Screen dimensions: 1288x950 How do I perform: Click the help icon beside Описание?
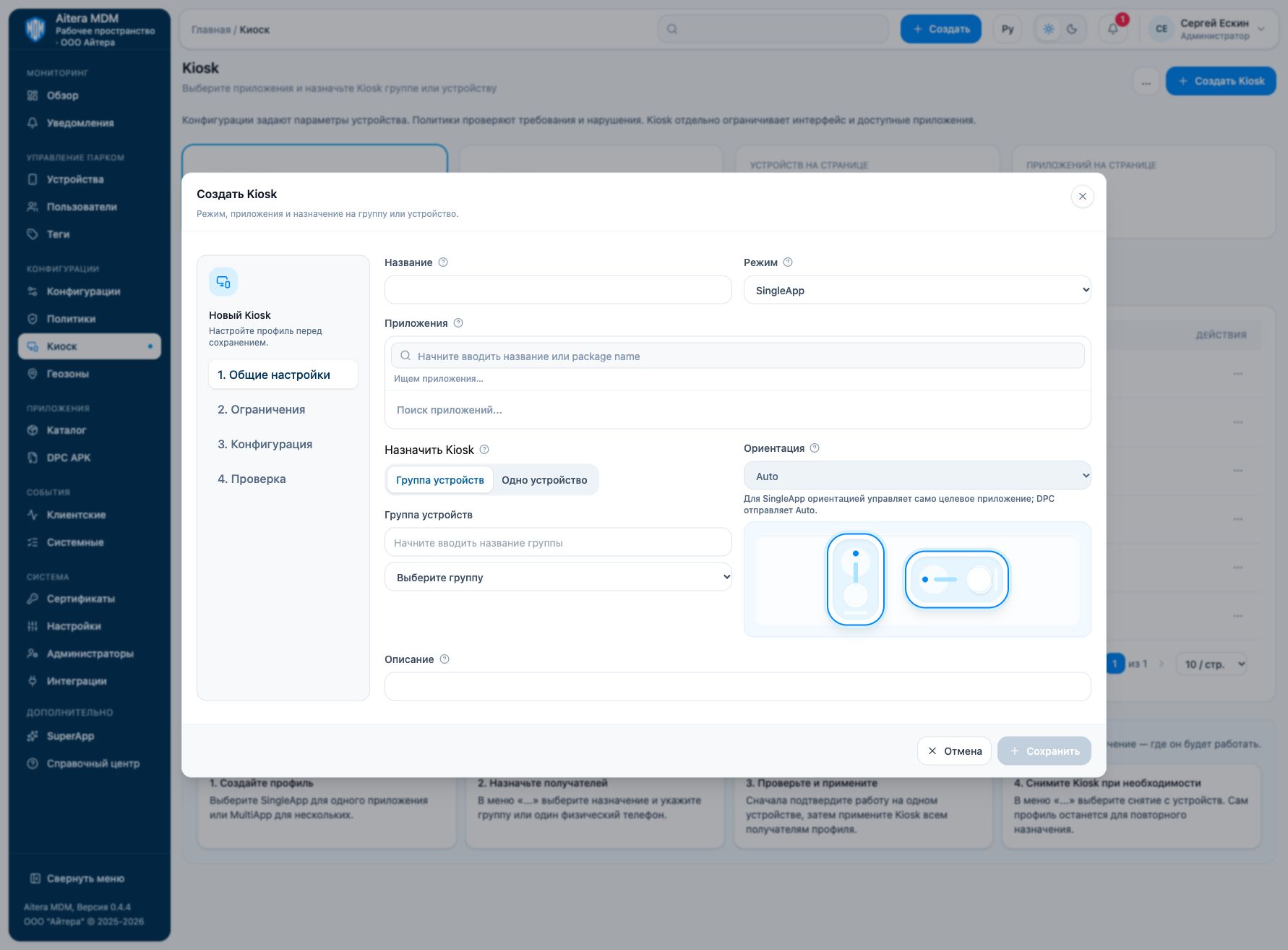click(445, 659)
